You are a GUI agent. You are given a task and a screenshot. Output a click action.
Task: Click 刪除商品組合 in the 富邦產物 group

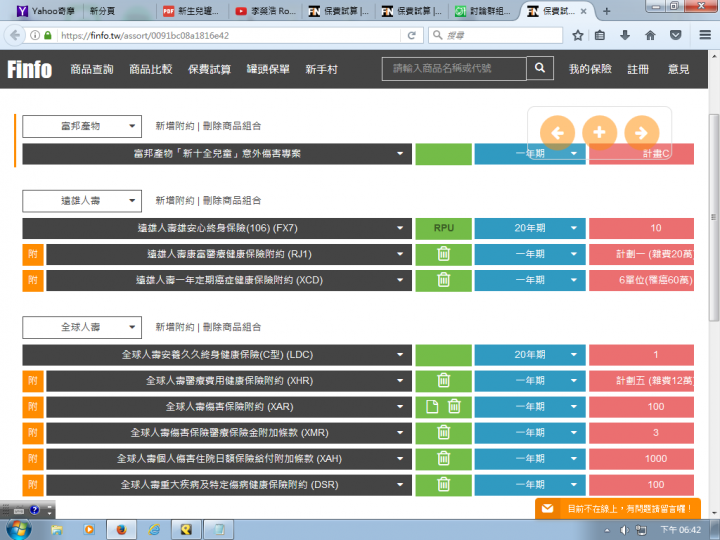(x=232, y=126)
